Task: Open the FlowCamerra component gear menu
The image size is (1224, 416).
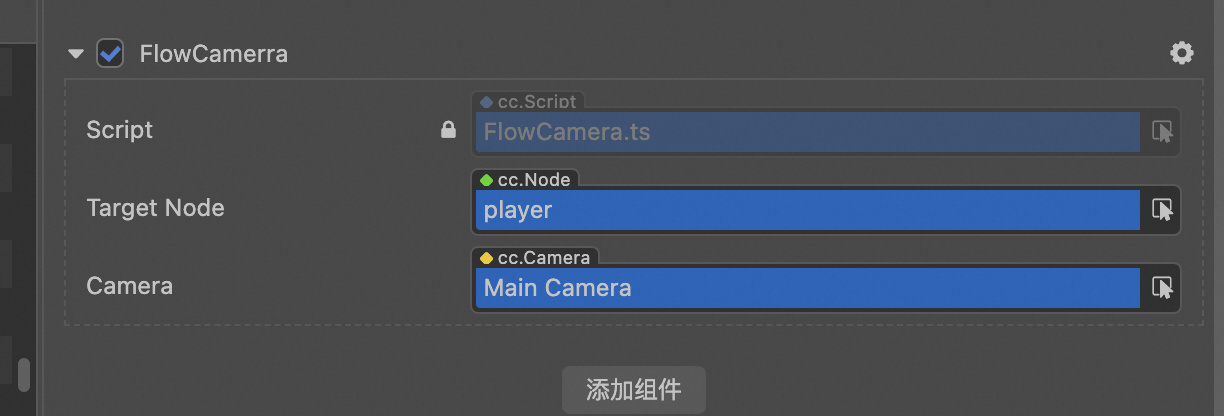Action: [x=1181, y=53]
